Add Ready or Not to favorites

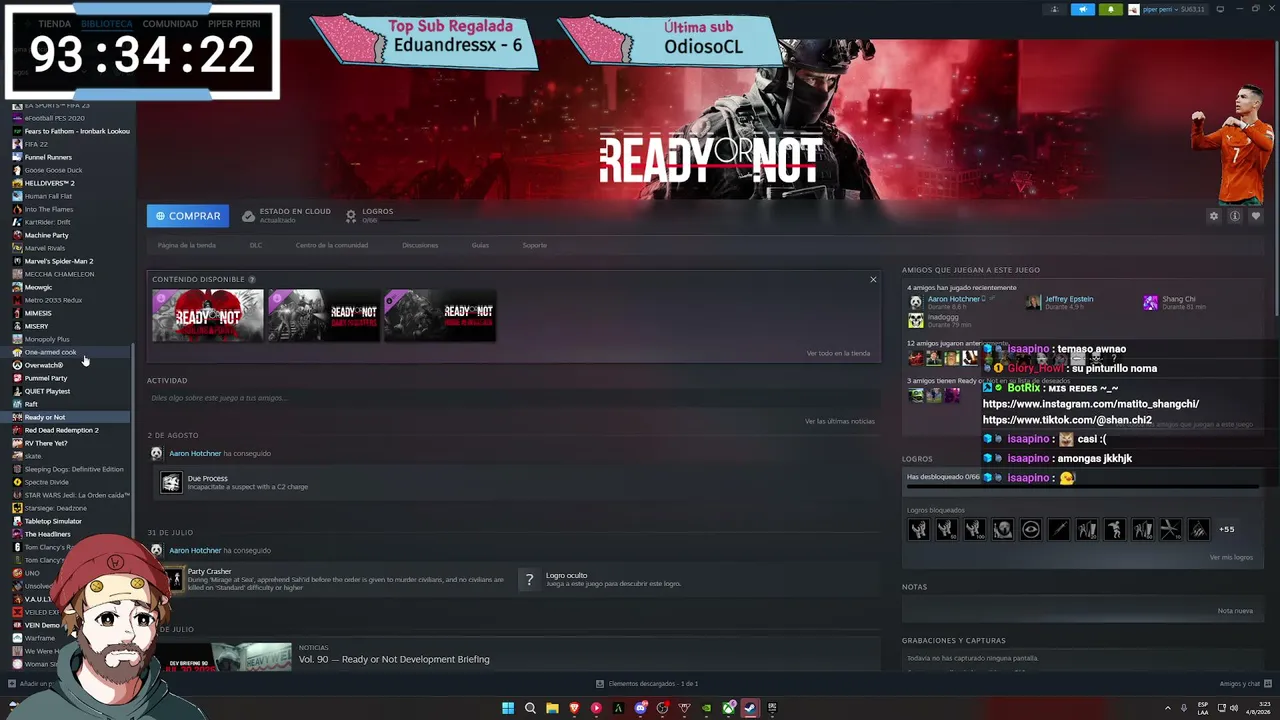1256,216
